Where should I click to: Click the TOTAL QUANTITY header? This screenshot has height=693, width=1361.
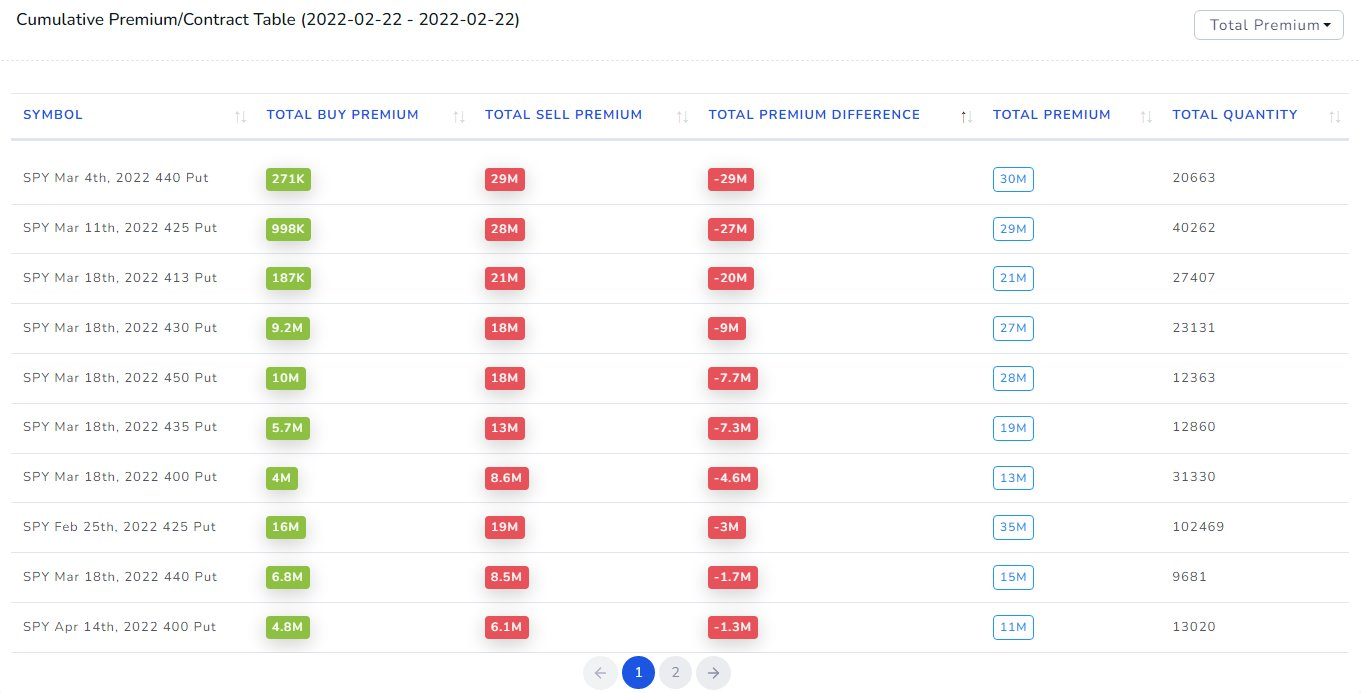pyautogui.click(x=1235, y=115)
